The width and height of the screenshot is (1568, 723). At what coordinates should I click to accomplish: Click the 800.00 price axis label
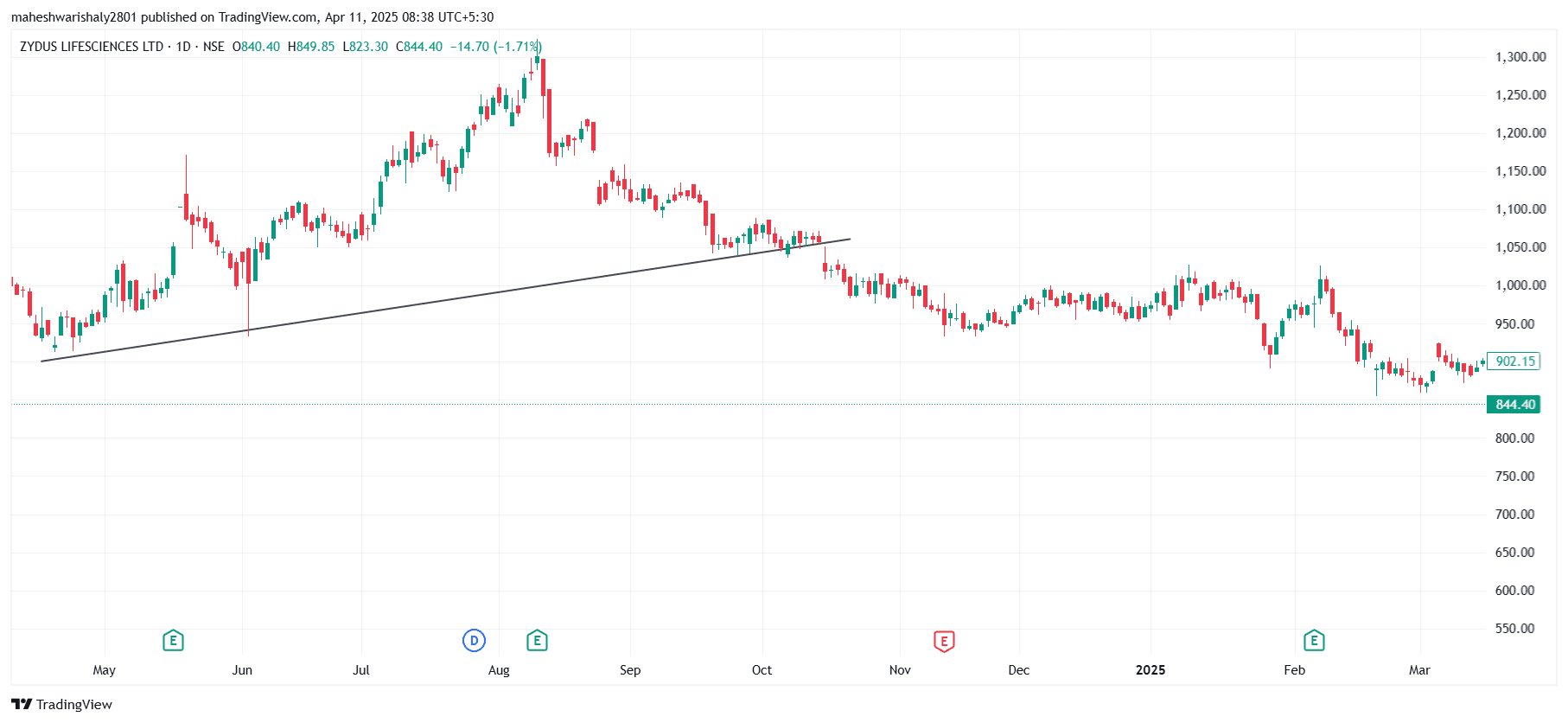pyautogui.click(x=1515, y=438)
